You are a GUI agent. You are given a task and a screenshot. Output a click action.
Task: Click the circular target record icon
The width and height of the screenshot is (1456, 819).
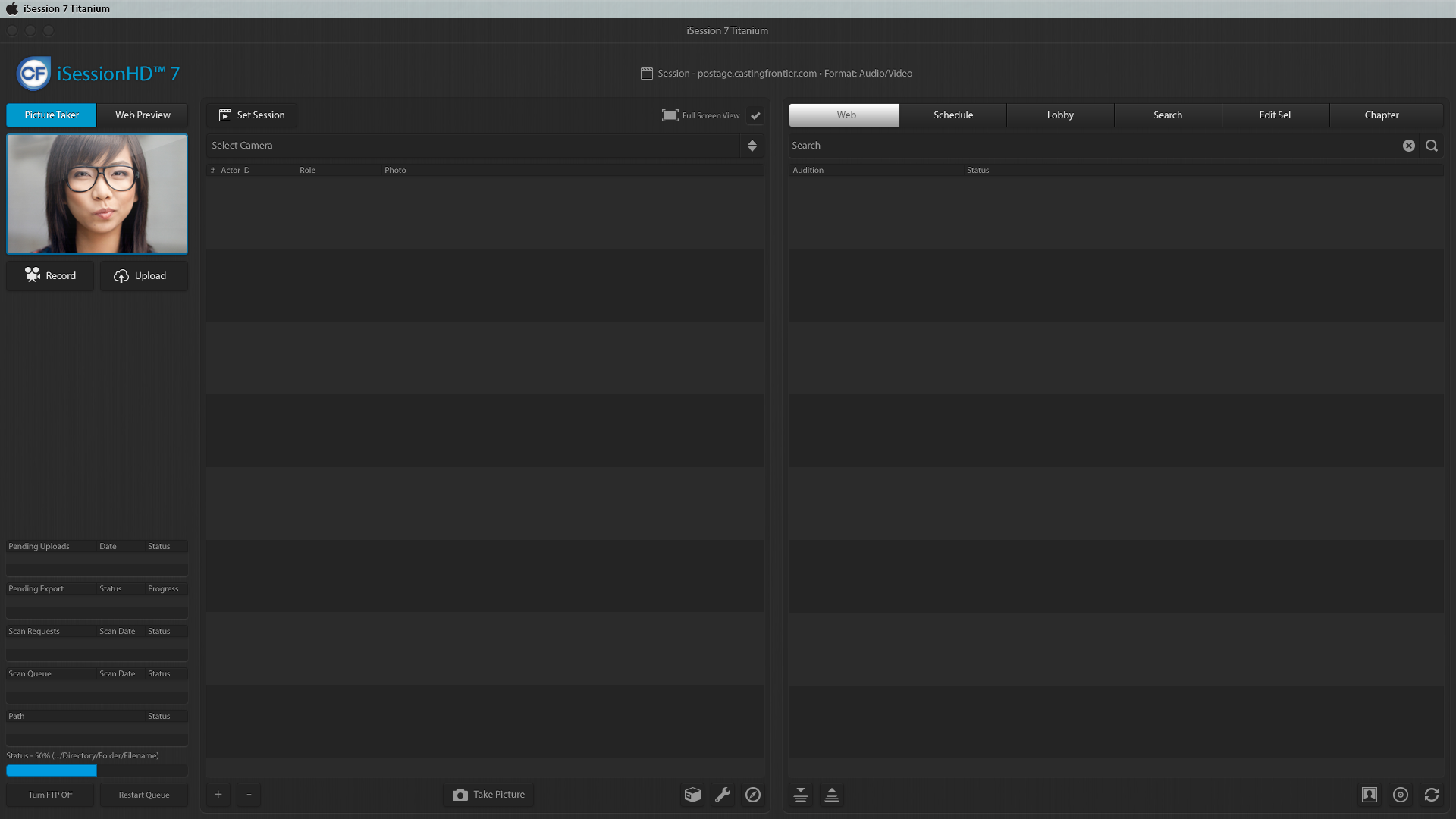(x=1400, y=795)
